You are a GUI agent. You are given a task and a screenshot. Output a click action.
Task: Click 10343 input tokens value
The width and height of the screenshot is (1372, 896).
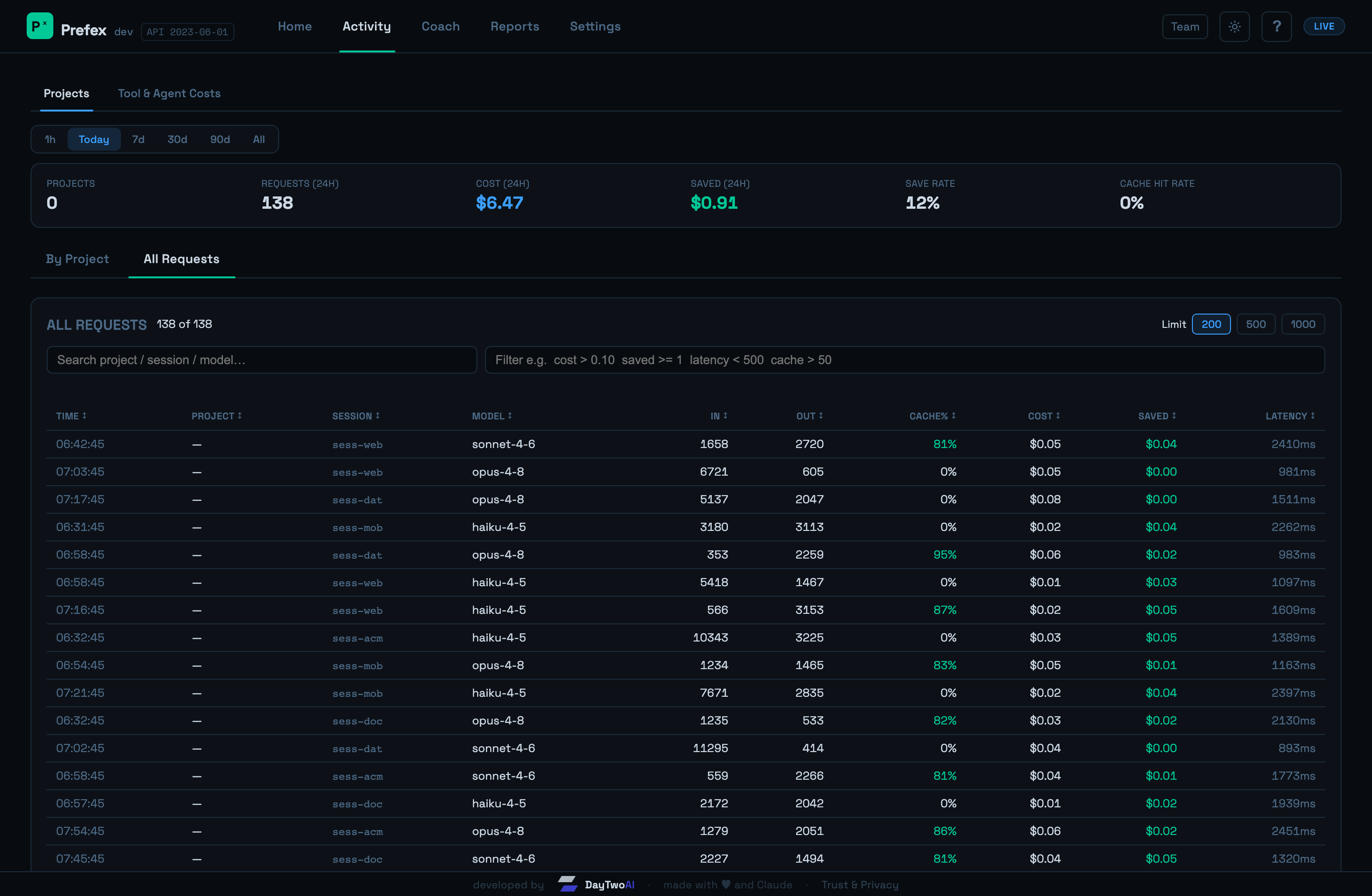(x=710, y=638)
